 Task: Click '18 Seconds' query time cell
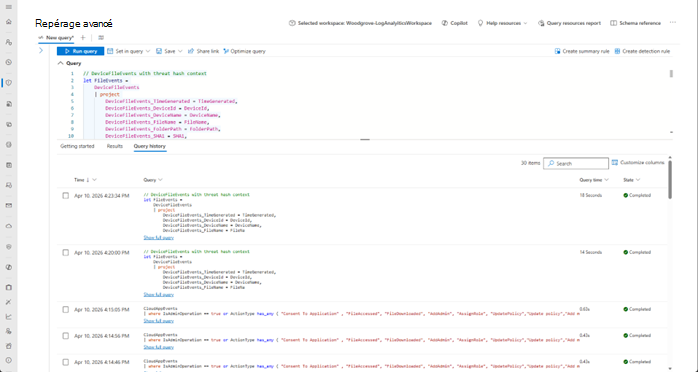(x=591, y=195)
